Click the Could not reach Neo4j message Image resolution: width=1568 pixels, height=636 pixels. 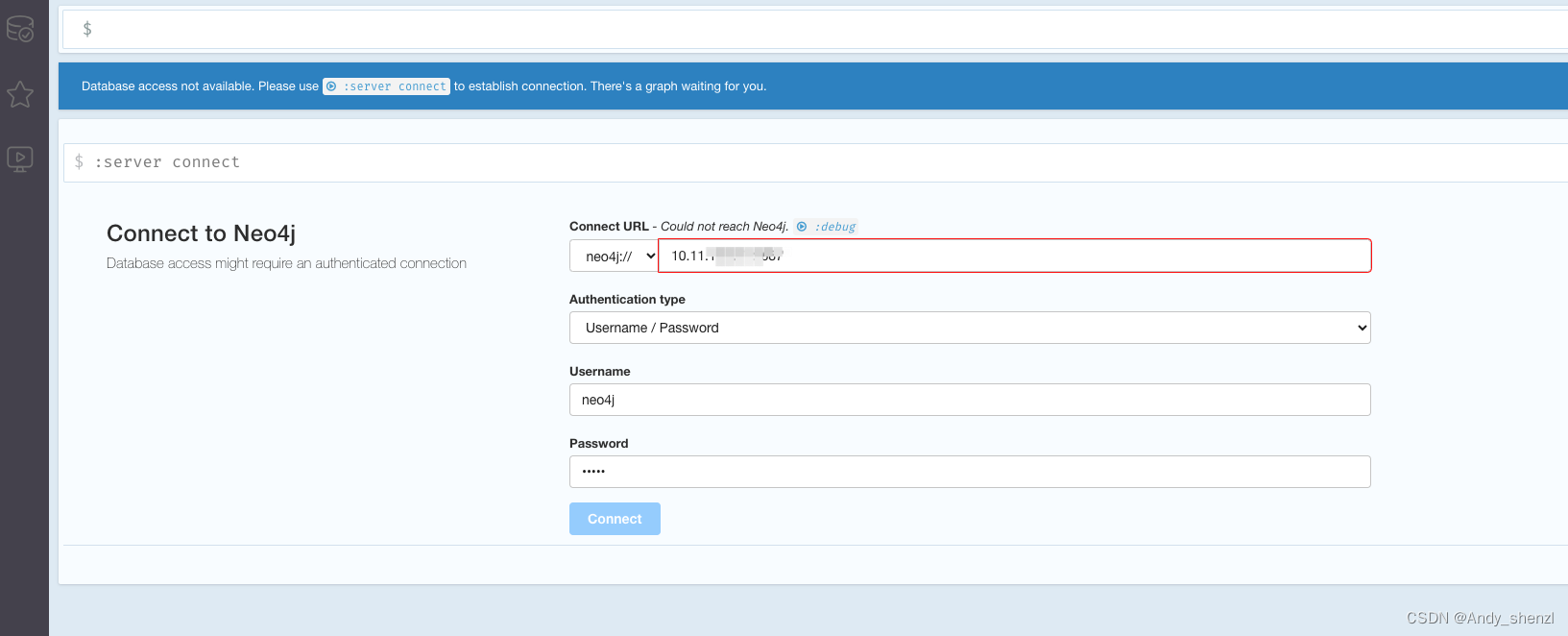[724, 227]
